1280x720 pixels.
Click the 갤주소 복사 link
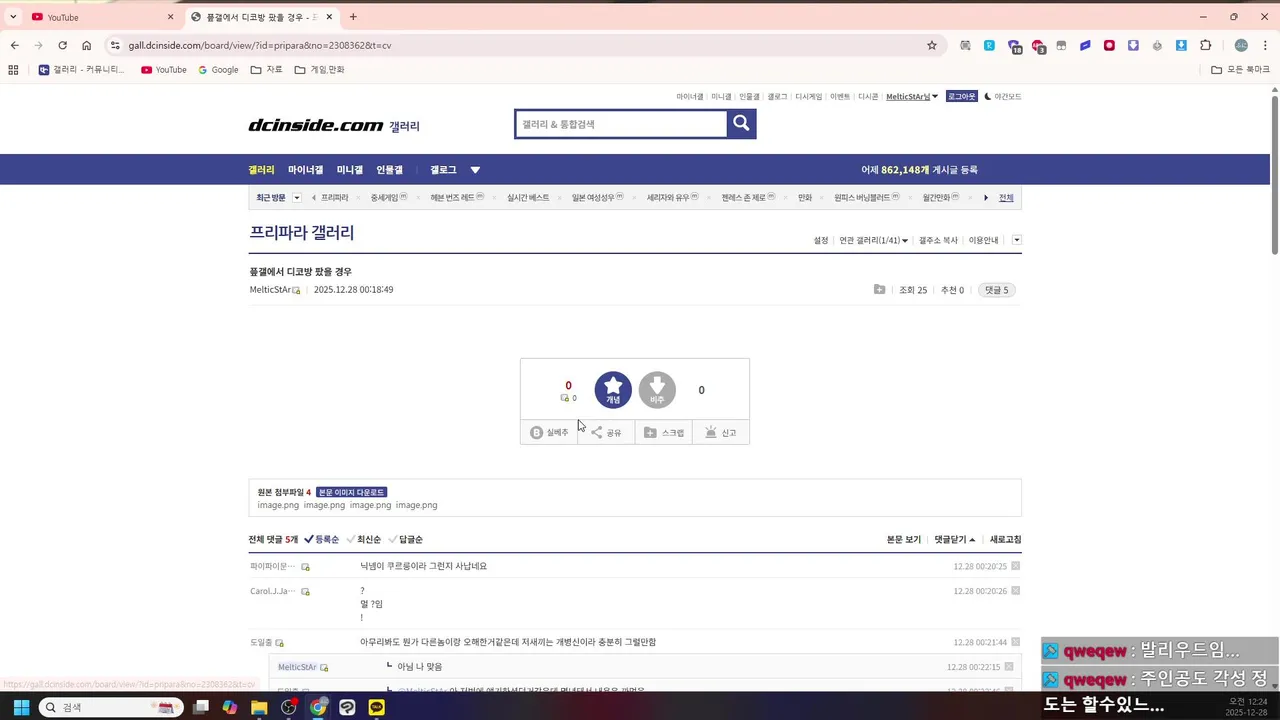(x=938, y=240)
